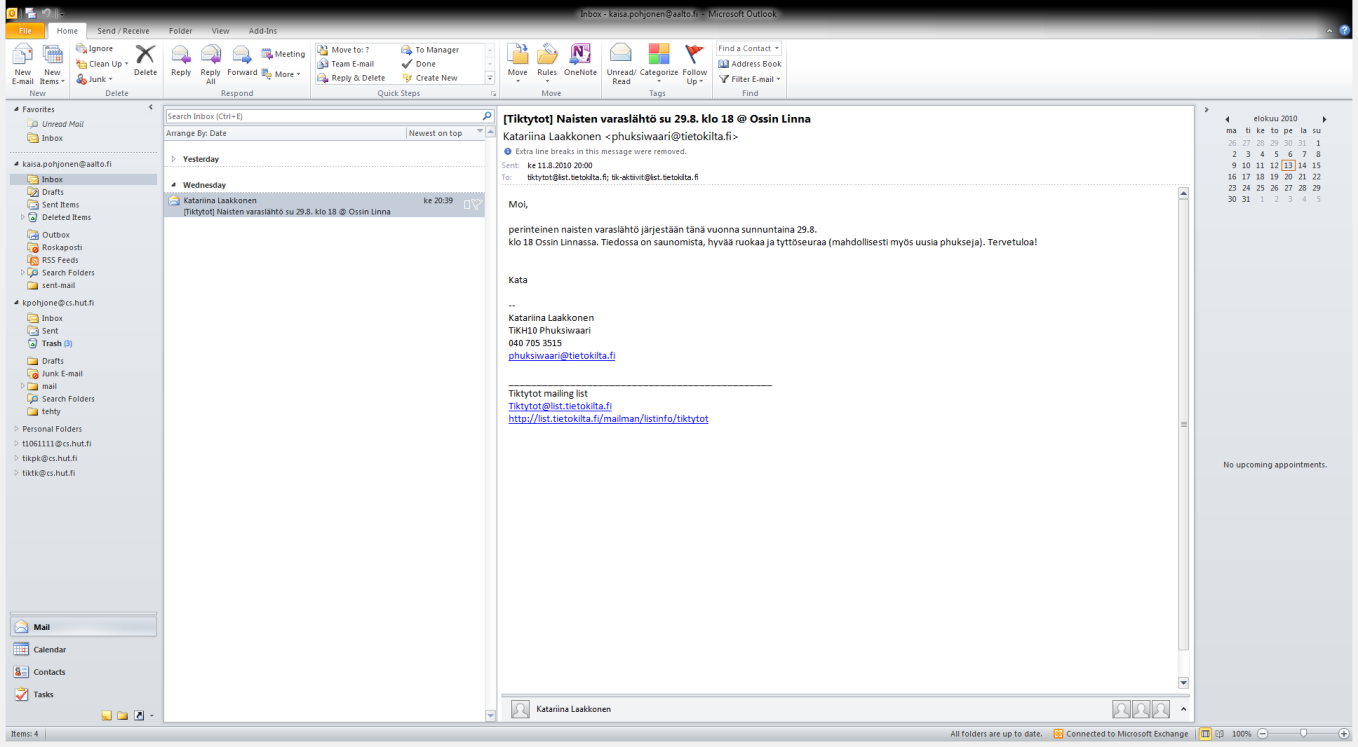Image resolution: width=1358 pixels, height=747 pixels.
Task: Click the Search Inbox field
Action: point(325,116)
